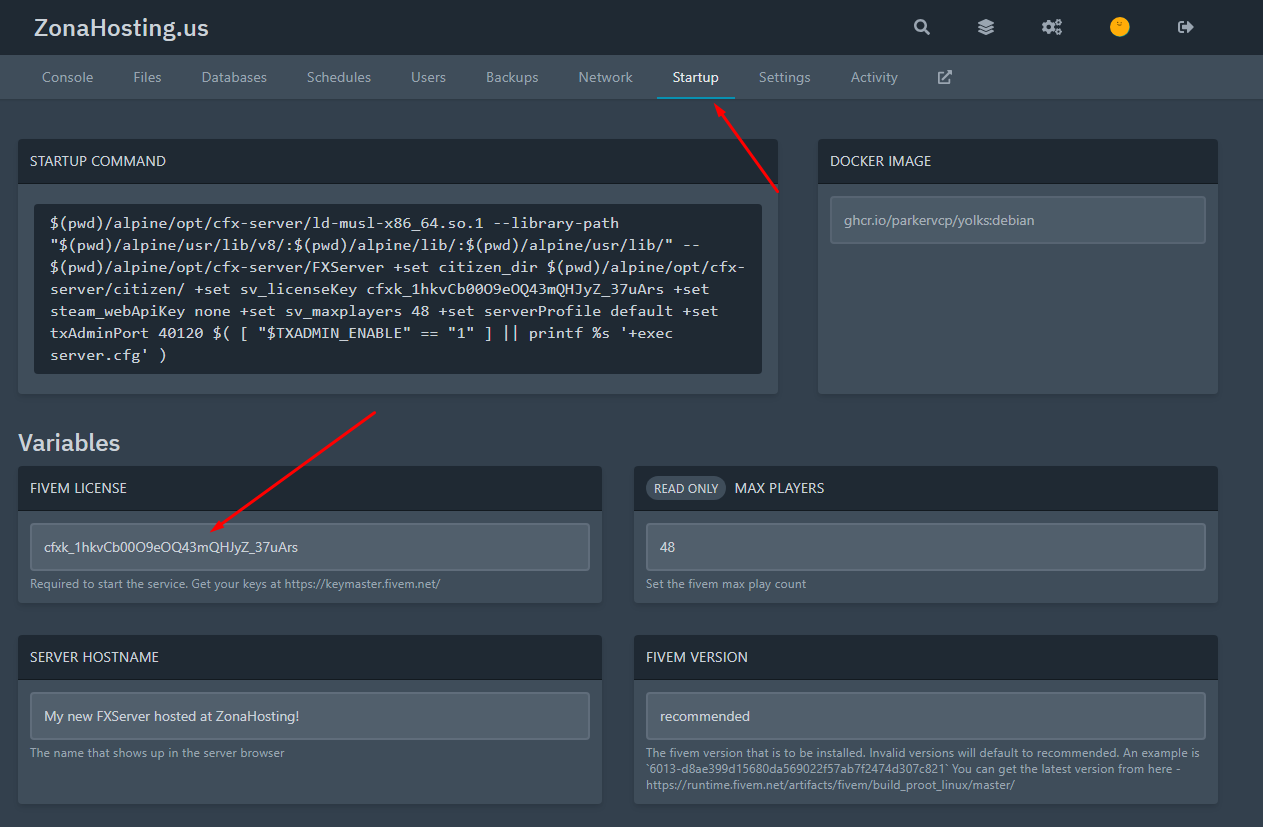Open the external link icon tab
The width and height of the screenshot is (1263, 827).
944,77
